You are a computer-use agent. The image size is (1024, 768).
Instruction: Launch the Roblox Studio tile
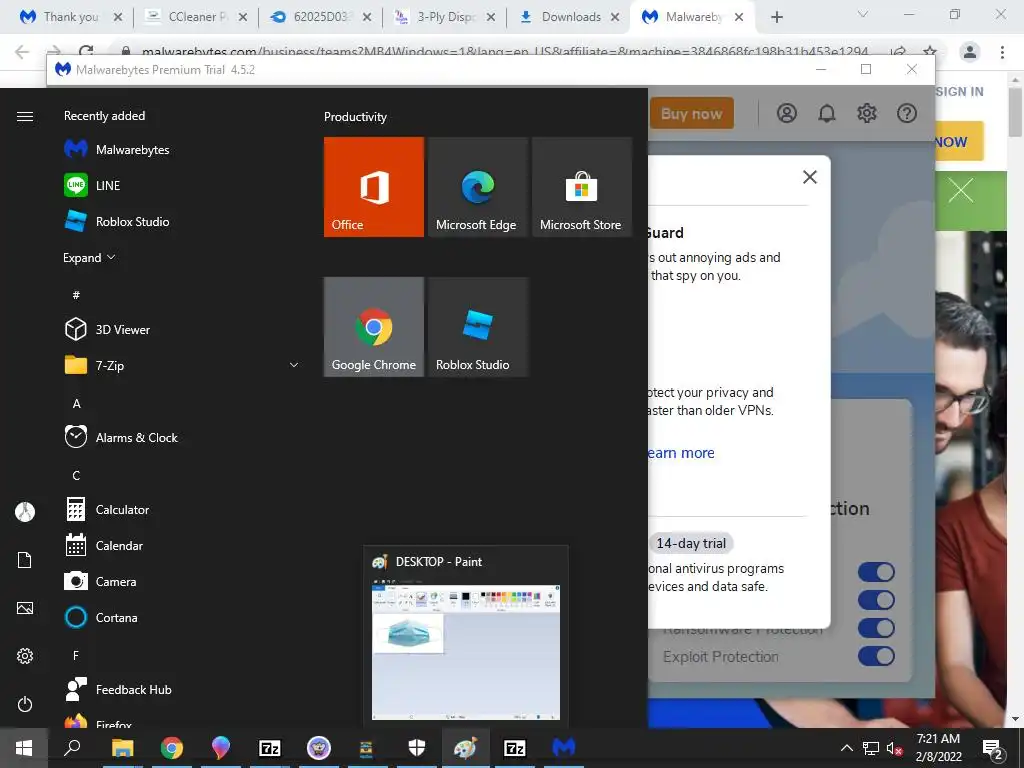click(x=477, y=327)
